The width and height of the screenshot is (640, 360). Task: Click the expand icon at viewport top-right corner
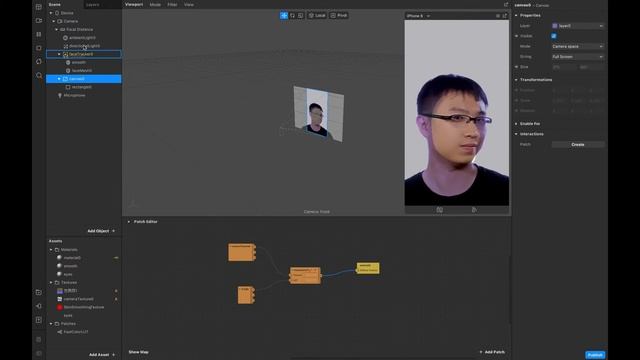click(506, 4)
